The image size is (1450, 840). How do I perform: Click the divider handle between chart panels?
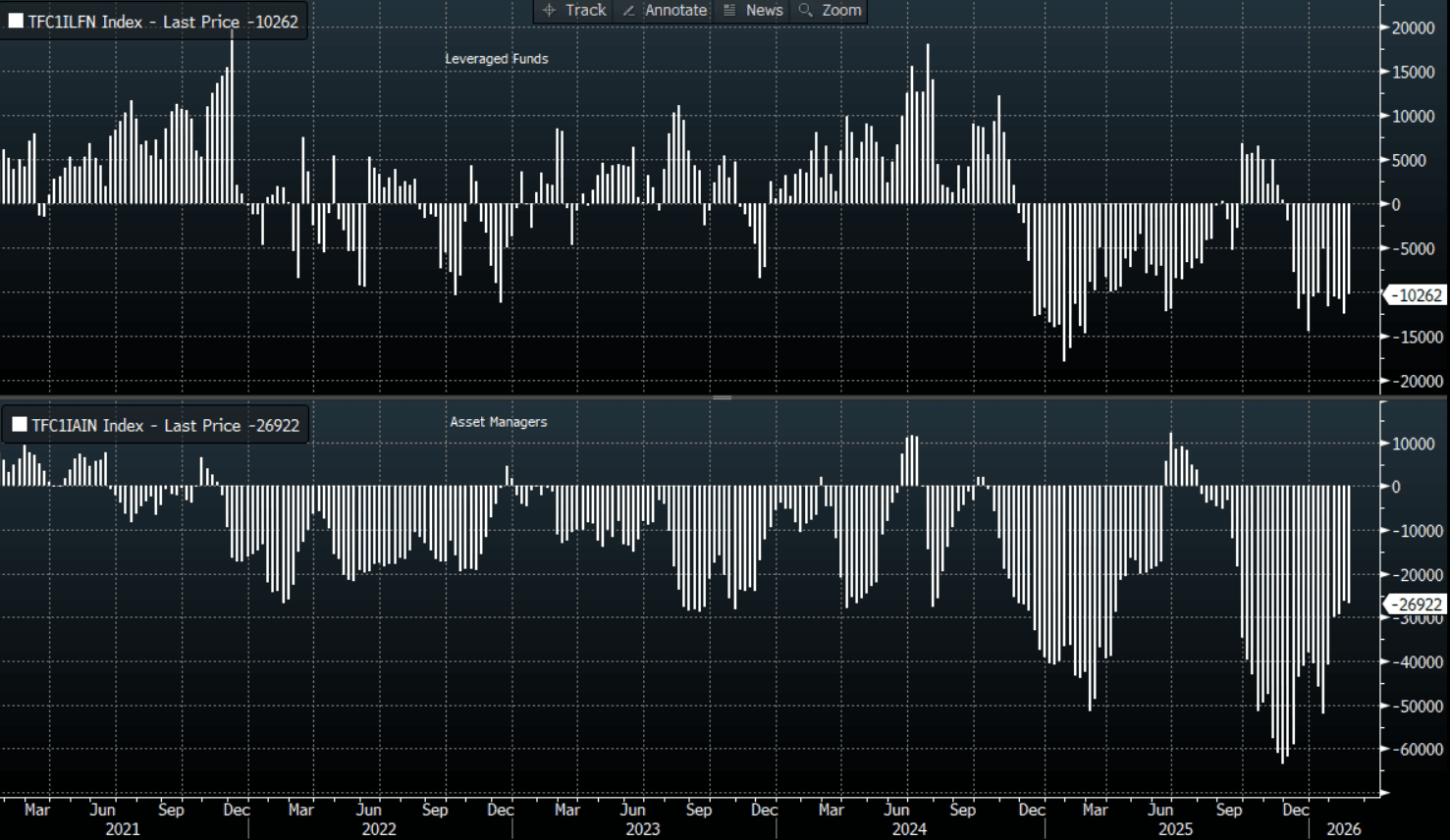723,397
